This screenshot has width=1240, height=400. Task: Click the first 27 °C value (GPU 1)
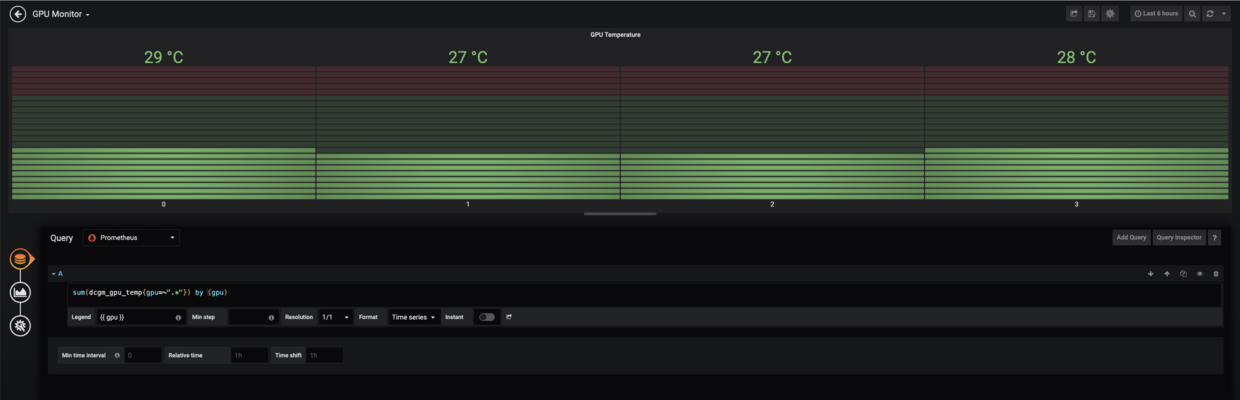pos(468,57)
